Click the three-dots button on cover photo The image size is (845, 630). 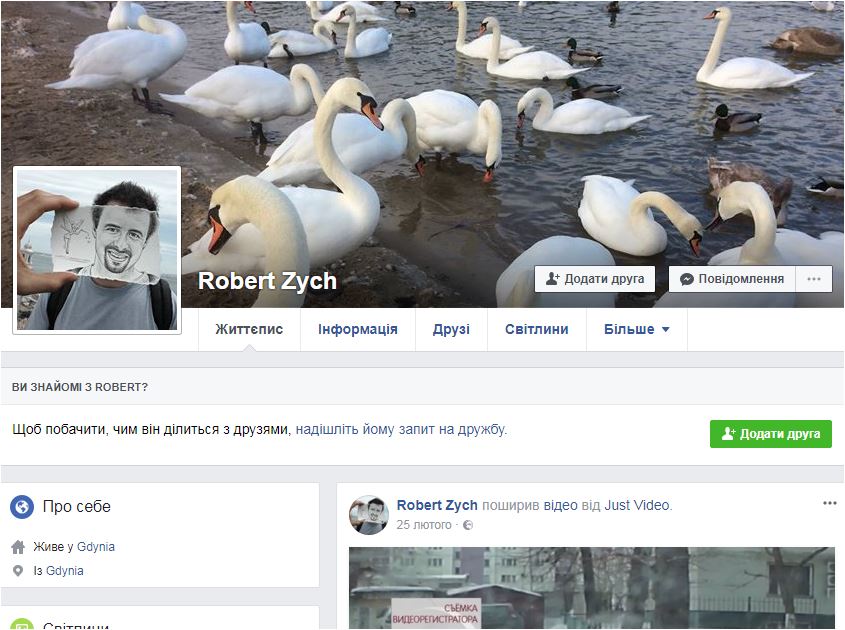coord(814,279)
